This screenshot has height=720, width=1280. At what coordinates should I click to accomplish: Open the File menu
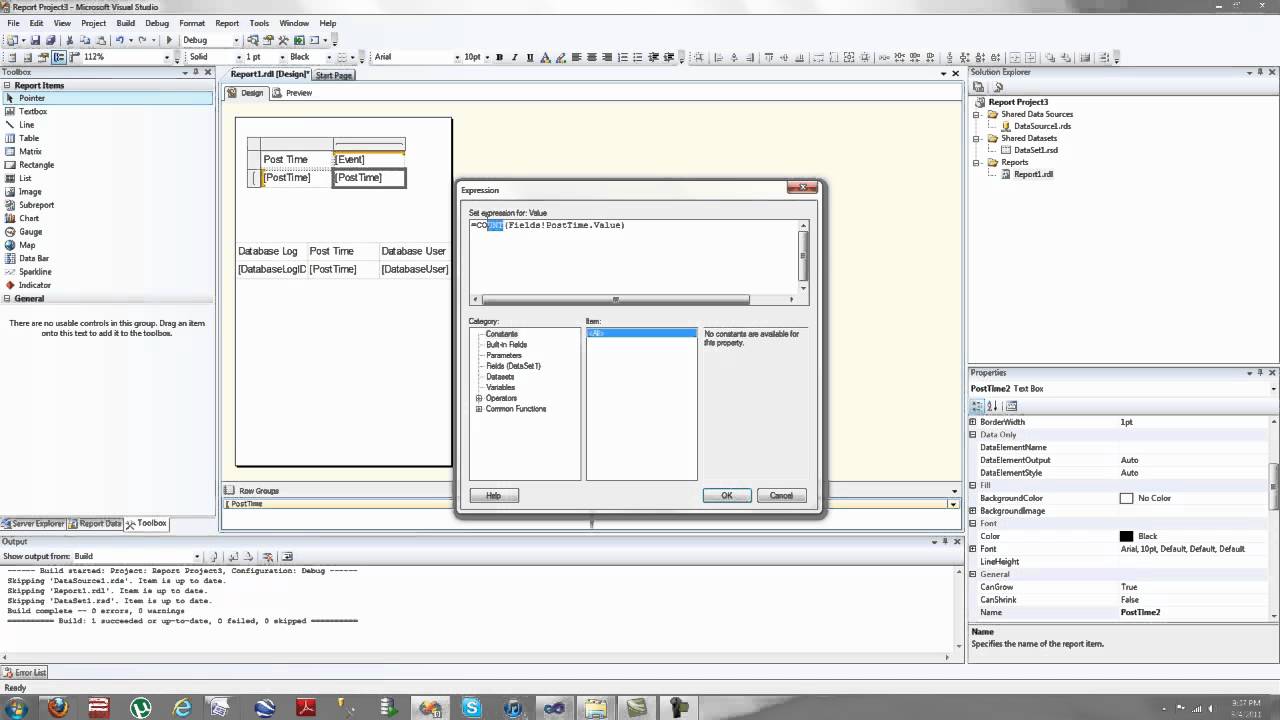[13, 23]
